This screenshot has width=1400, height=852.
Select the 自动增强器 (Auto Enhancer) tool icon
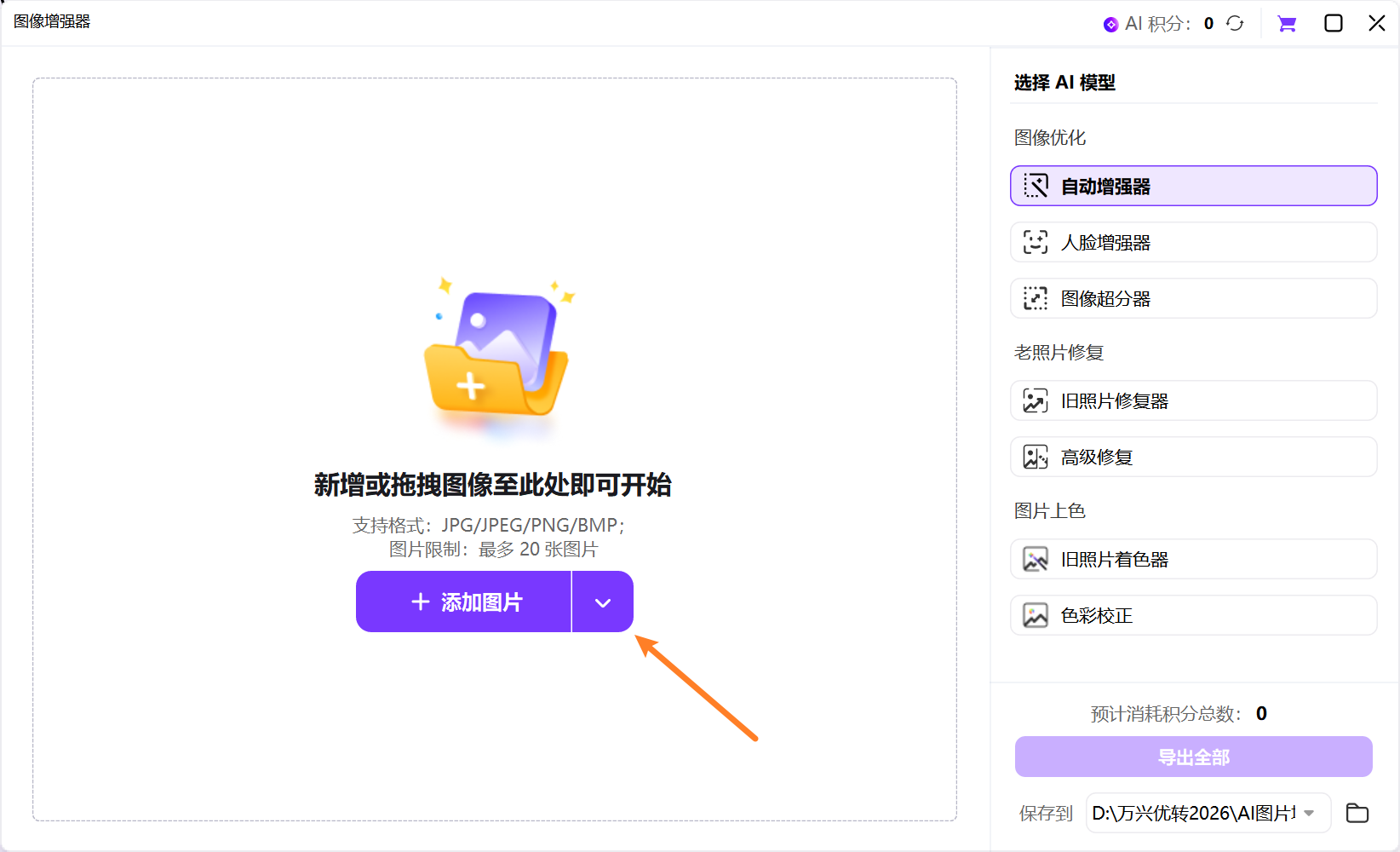pos(1036,185)
